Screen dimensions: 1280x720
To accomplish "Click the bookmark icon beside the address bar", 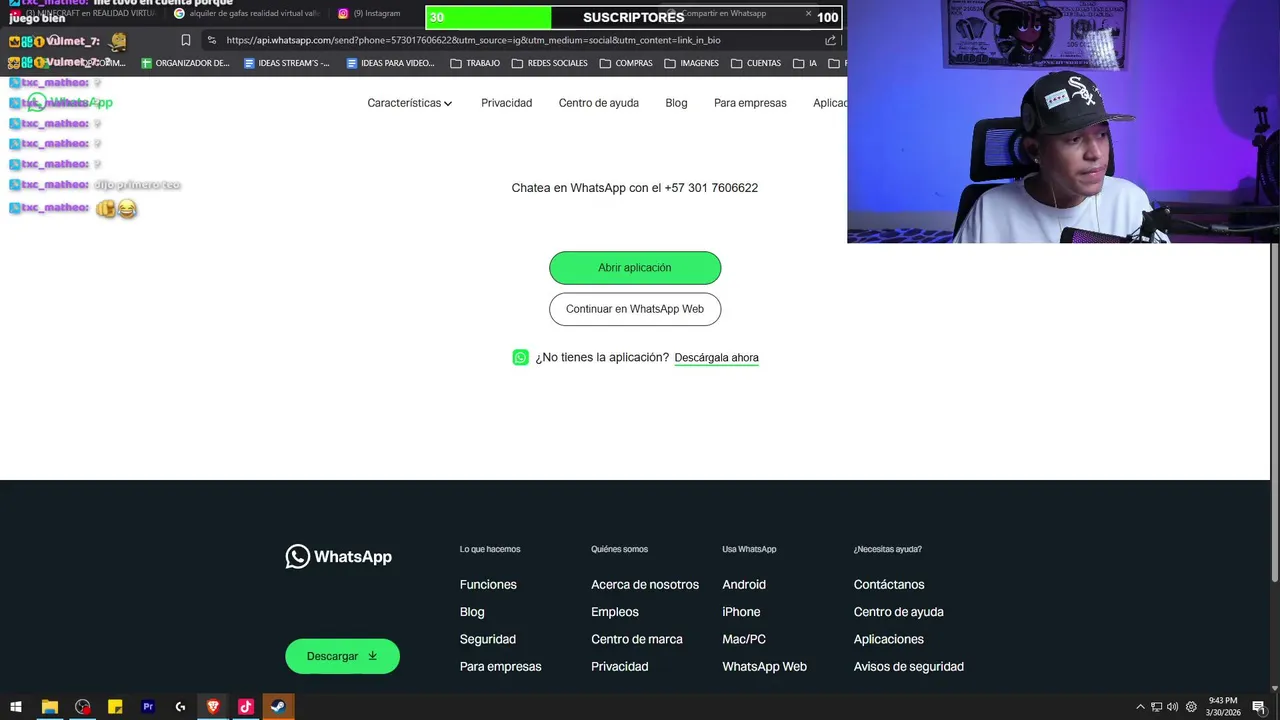I will [x=186, y=40].
